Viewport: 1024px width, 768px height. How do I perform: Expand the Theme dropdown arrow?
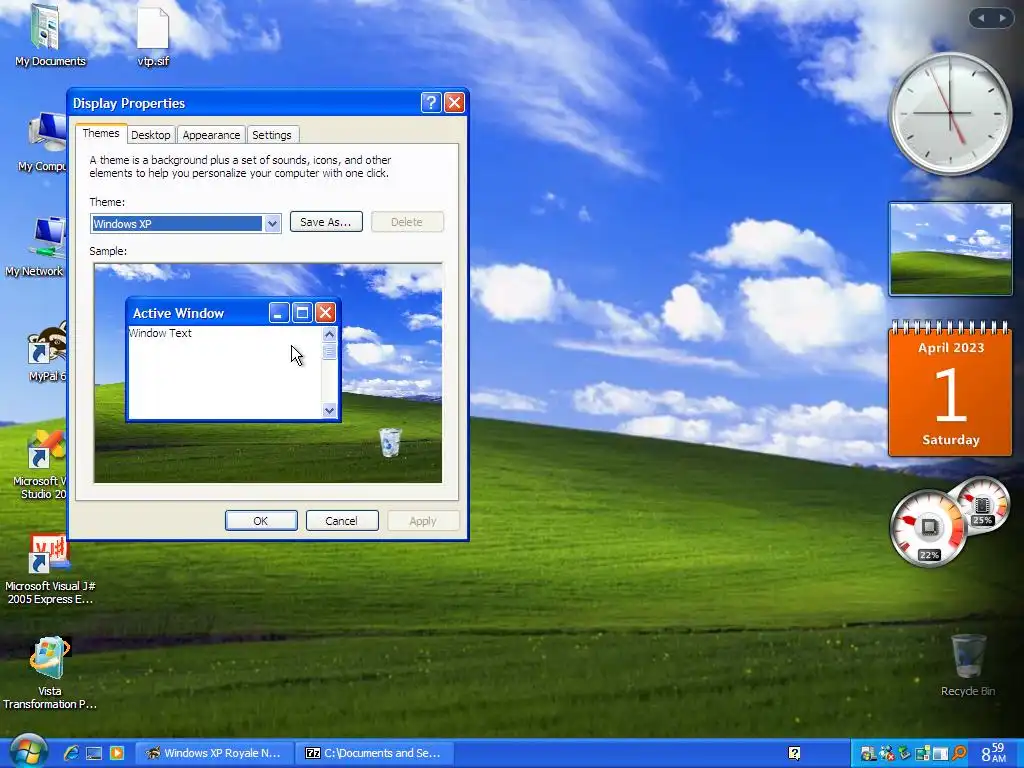click(x=272, y=224)
